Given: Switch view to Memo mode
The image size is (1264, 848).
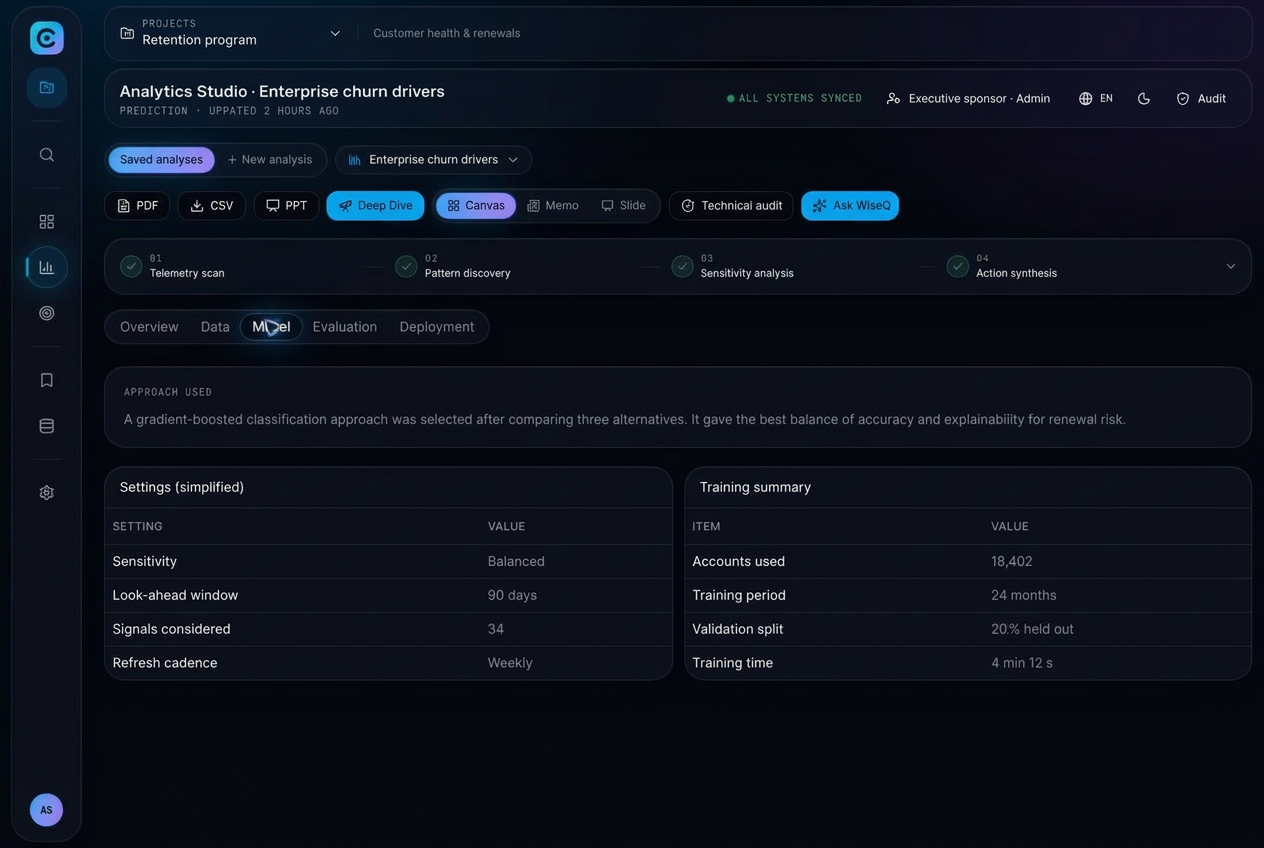Looking at the screenshot, I should [x=553, y=206].
